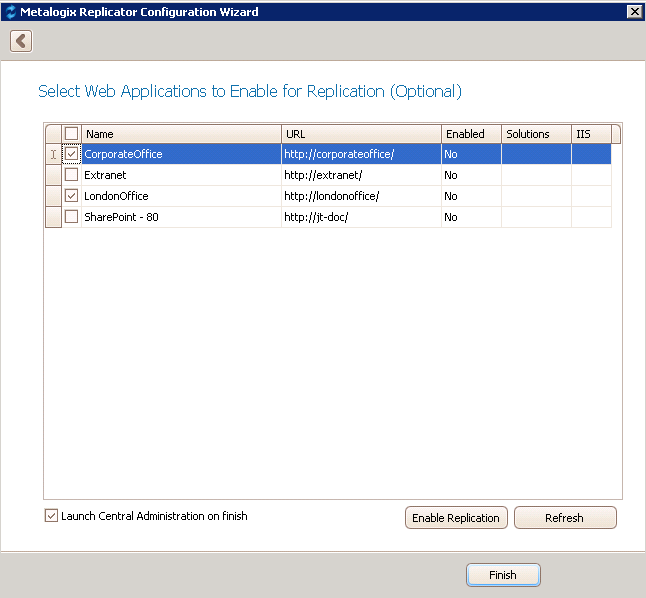Click the row indicator for CorporateOffice row
Image resolution: width=646 pixels, height=598 pixels.
[x=53, y=154]
